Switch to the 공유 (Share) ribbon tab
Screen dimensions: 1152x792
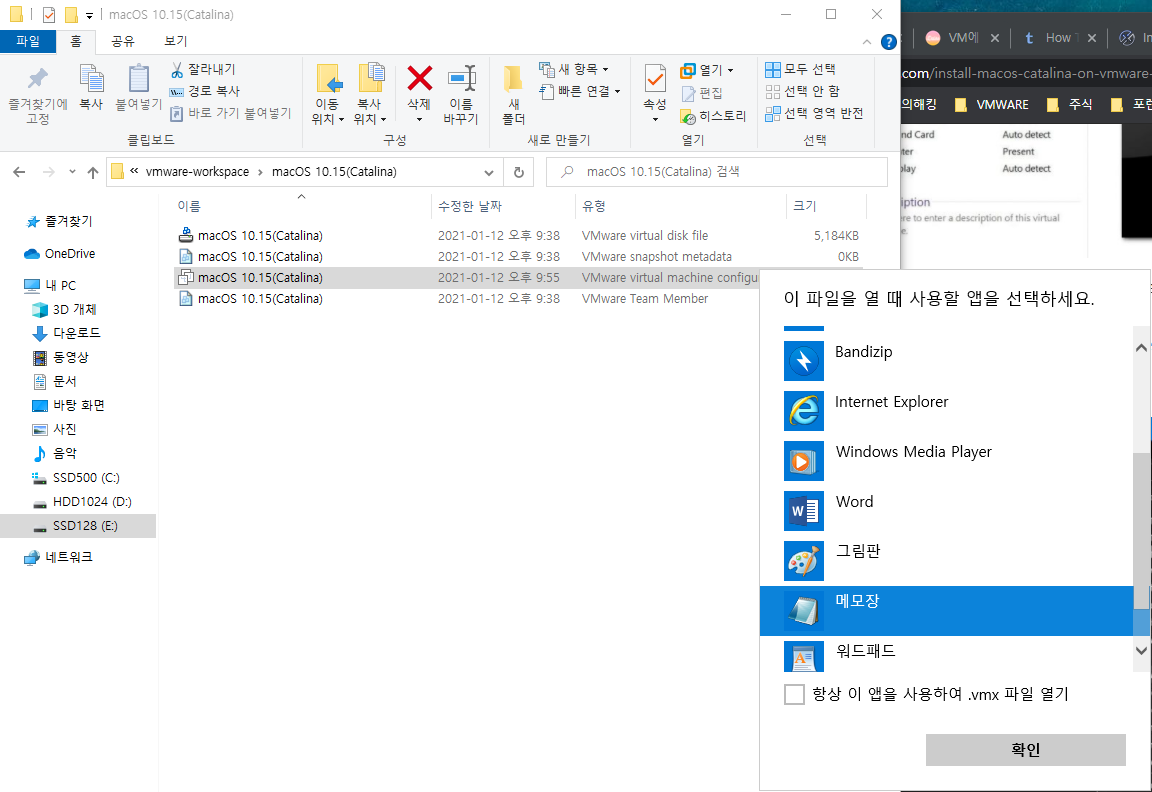tap(123, 41)
